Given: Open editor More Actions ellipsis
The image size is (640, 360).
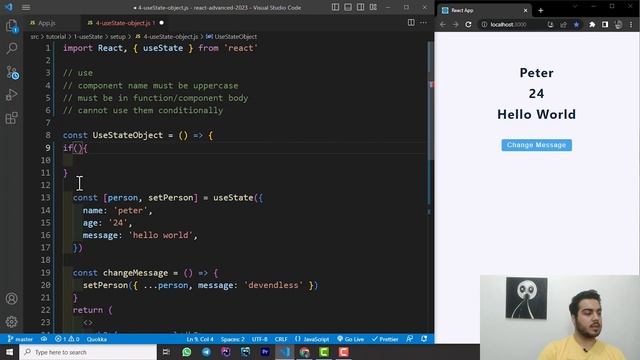Looking at the screenshot, I should 423,23.
